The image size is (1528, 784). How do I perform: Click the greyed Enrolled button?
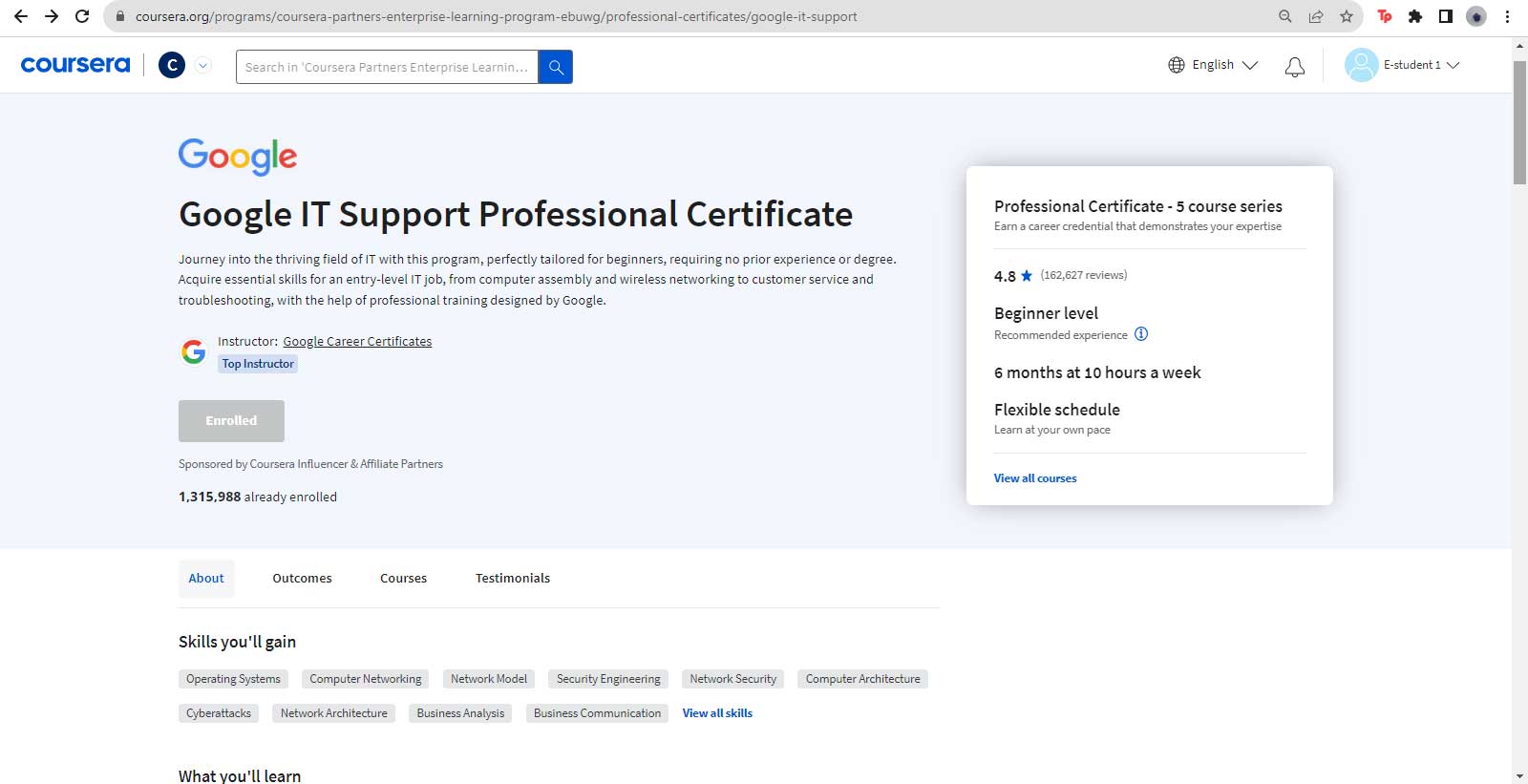[x=231, y=421]
